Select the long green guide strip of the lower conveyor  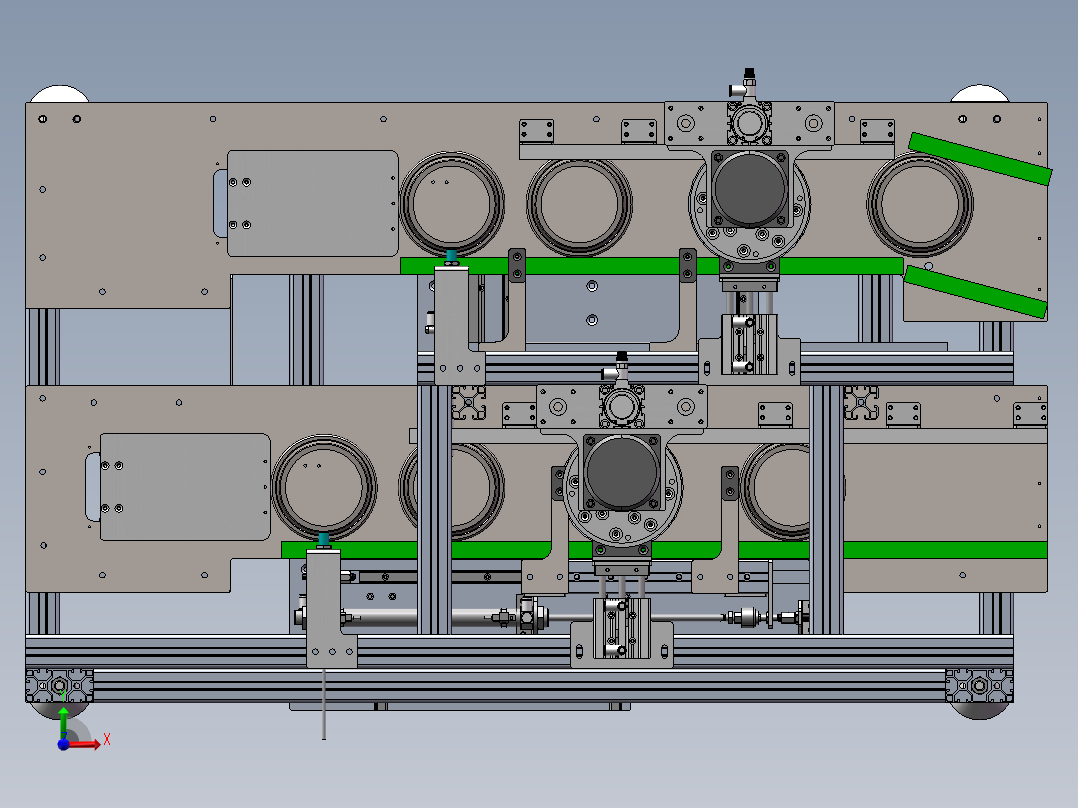663,550
